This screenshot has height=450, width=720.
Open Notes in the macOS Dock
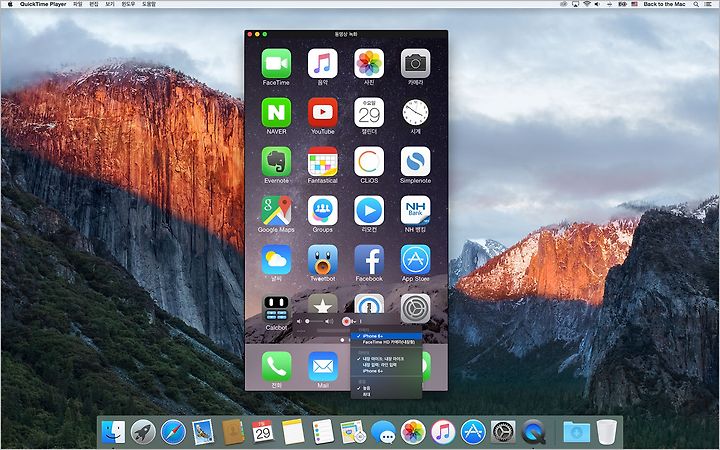point(293,432)
